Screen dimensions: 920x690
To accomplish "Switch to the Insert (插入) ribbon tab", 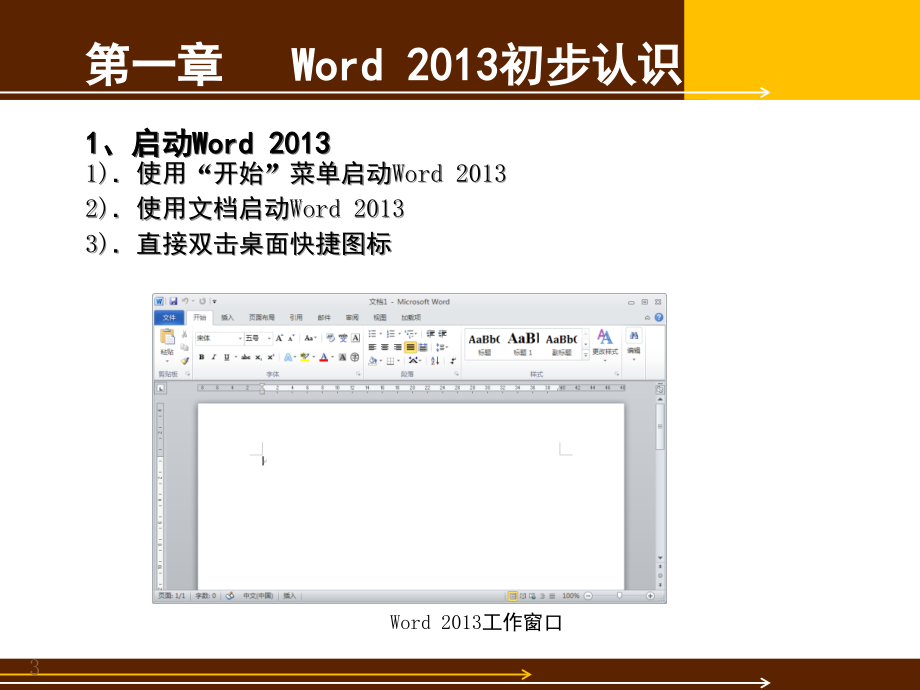I will pyautogui.click(x=228, y=317).
